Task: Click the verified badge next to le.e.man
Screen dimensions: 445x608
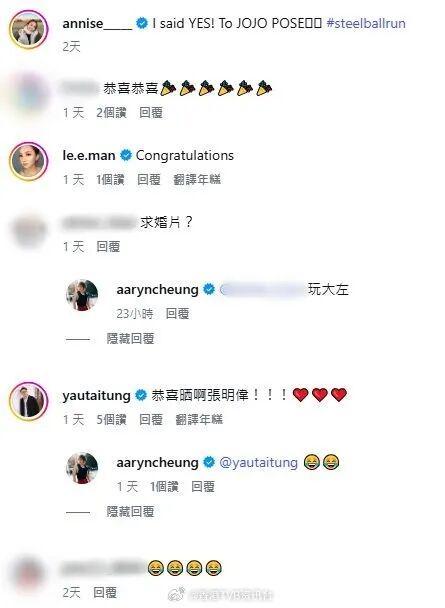Action: (126, 155)
